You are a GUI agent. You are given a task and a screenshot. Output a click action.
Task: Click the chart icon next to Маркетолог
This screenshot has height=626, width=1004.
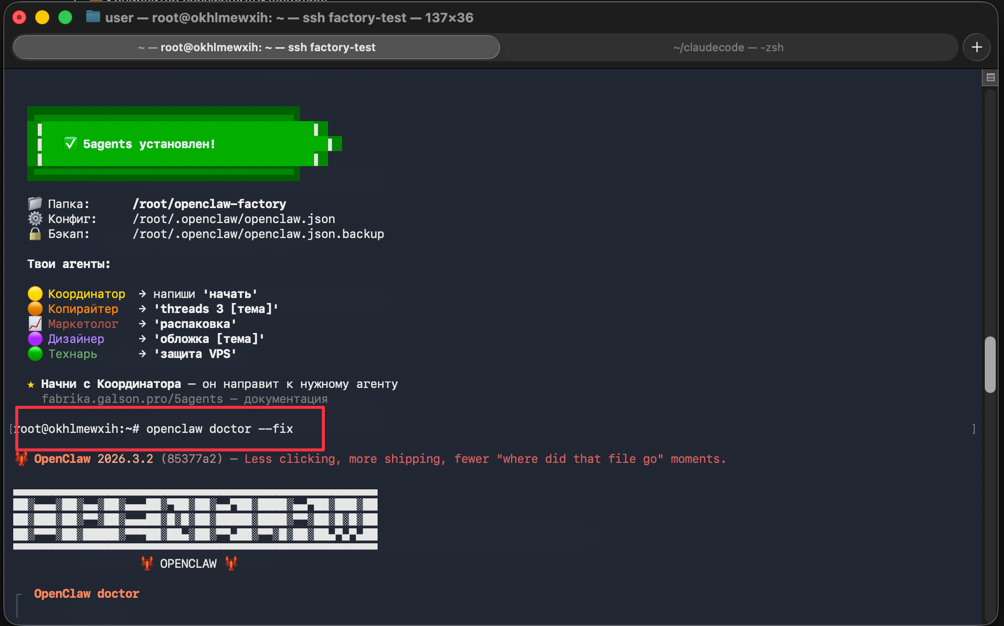[x=35, y=324]
